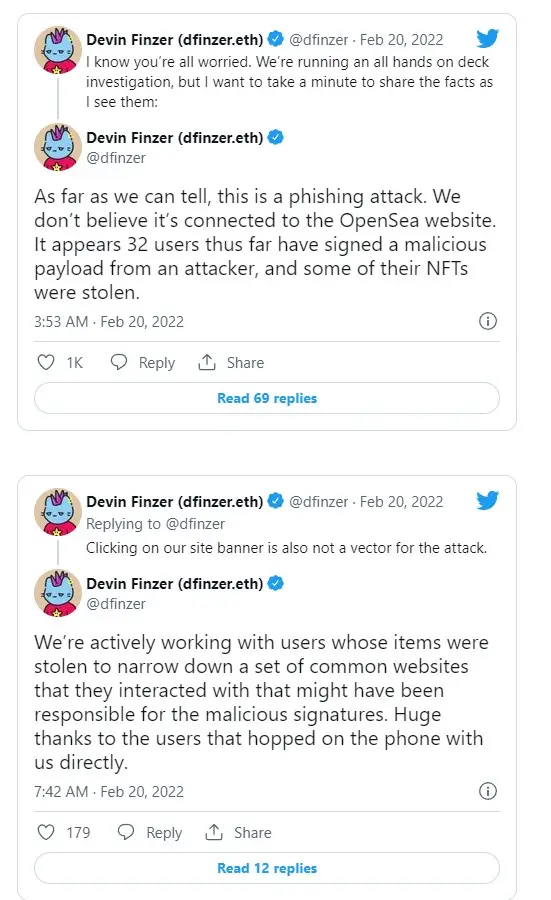Open the 3:53 AM · Feb 20, 2022 timestamp
551x900 pixels.
[109, 321]
